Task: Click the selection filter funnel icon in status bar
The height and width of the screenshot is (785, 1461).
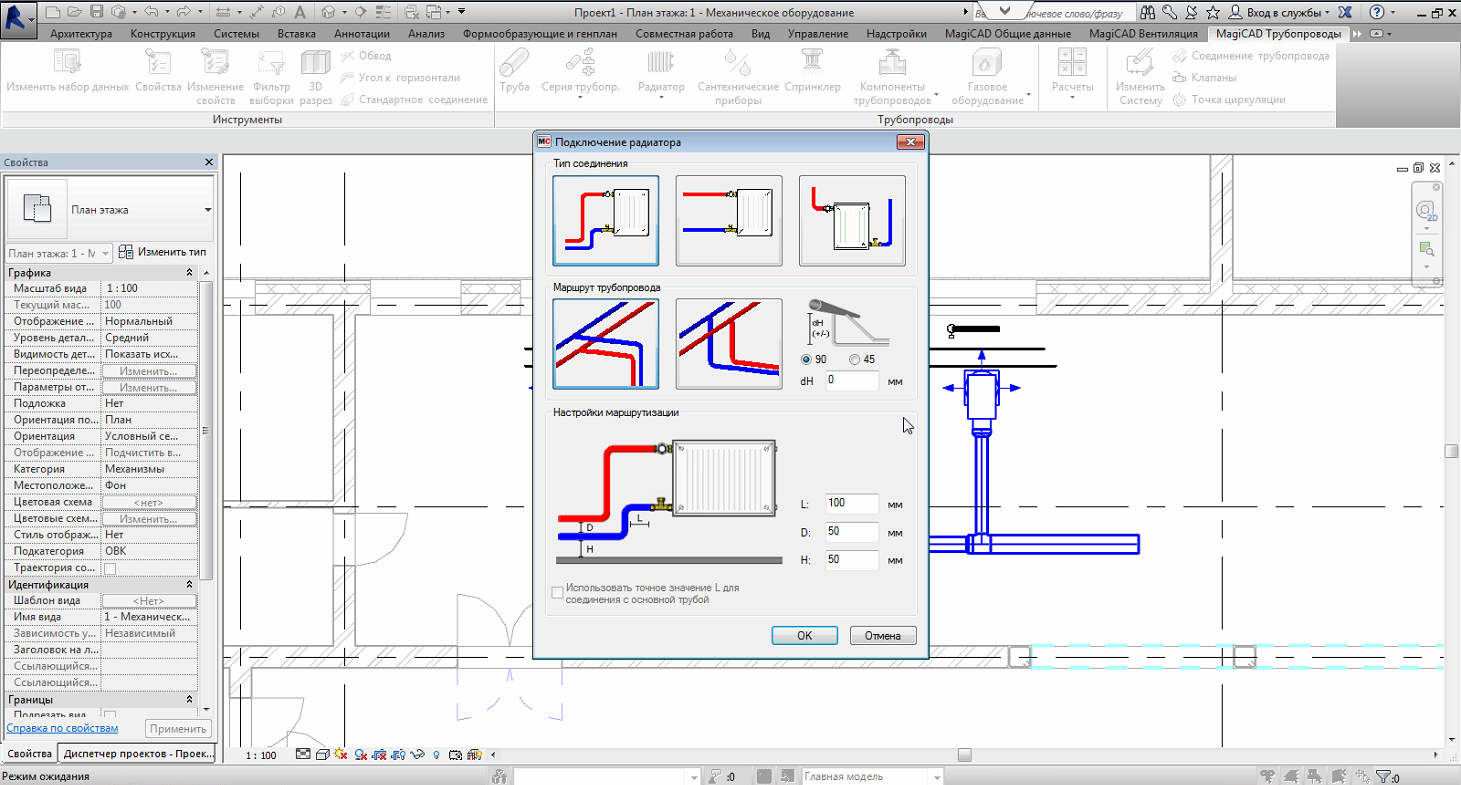Action: pos(1382,776)
